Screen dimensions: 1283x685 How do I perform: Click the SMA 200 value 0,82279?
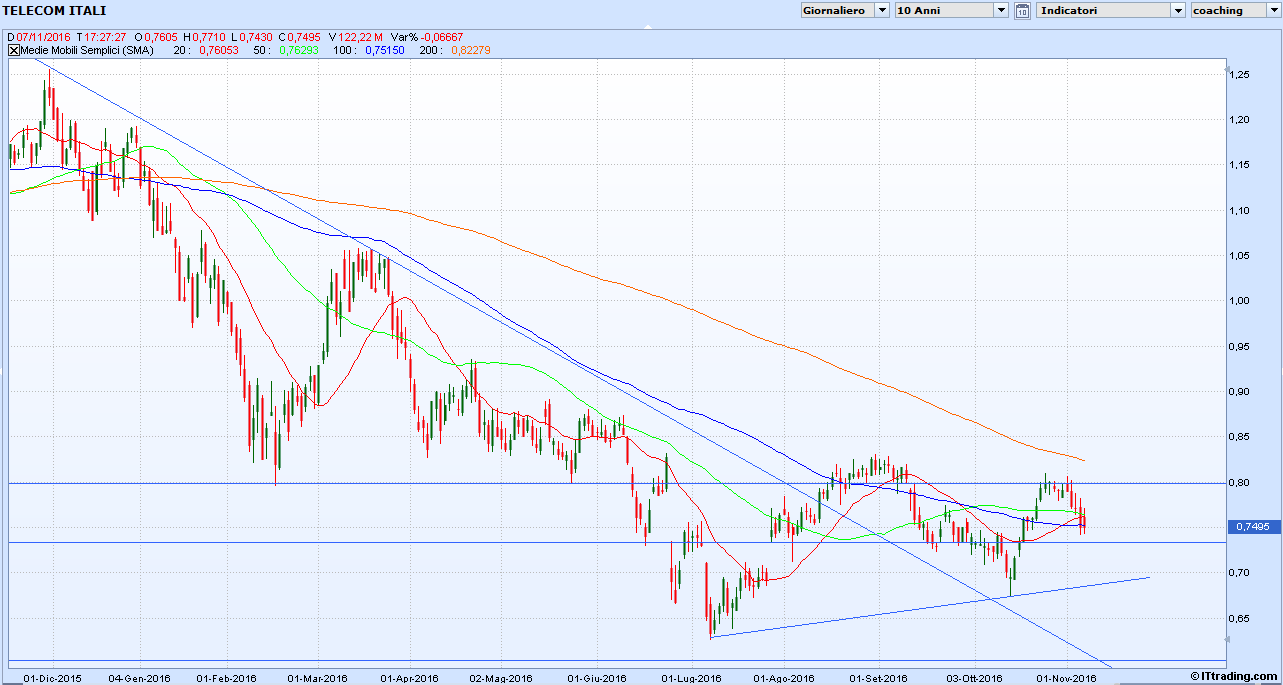(x=471, y=50)
